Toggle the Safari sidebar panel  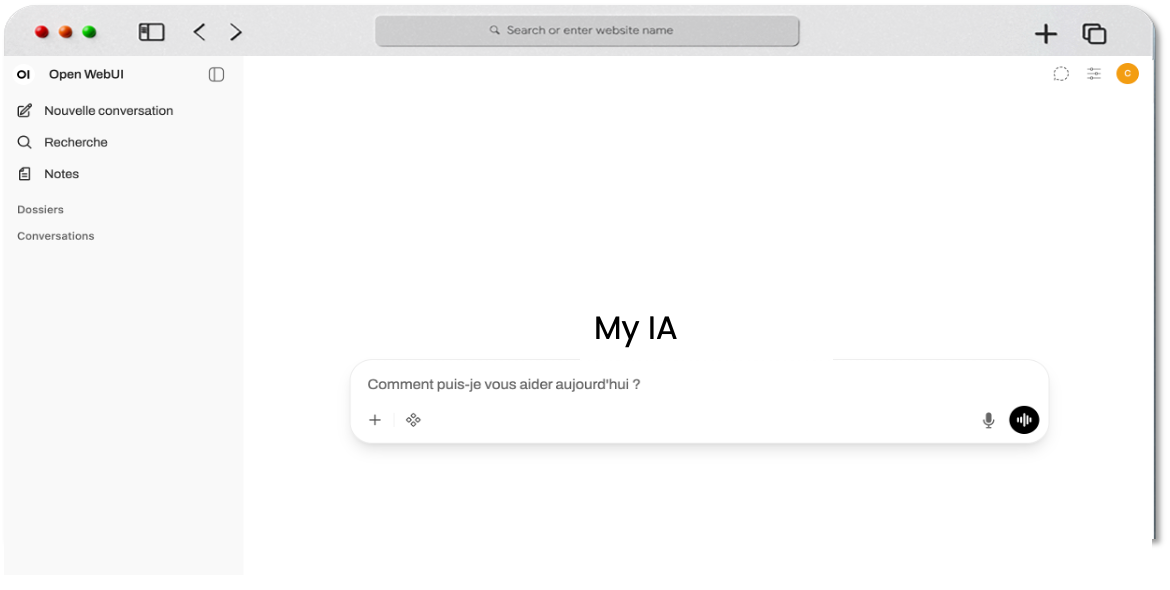pos(151,31)
